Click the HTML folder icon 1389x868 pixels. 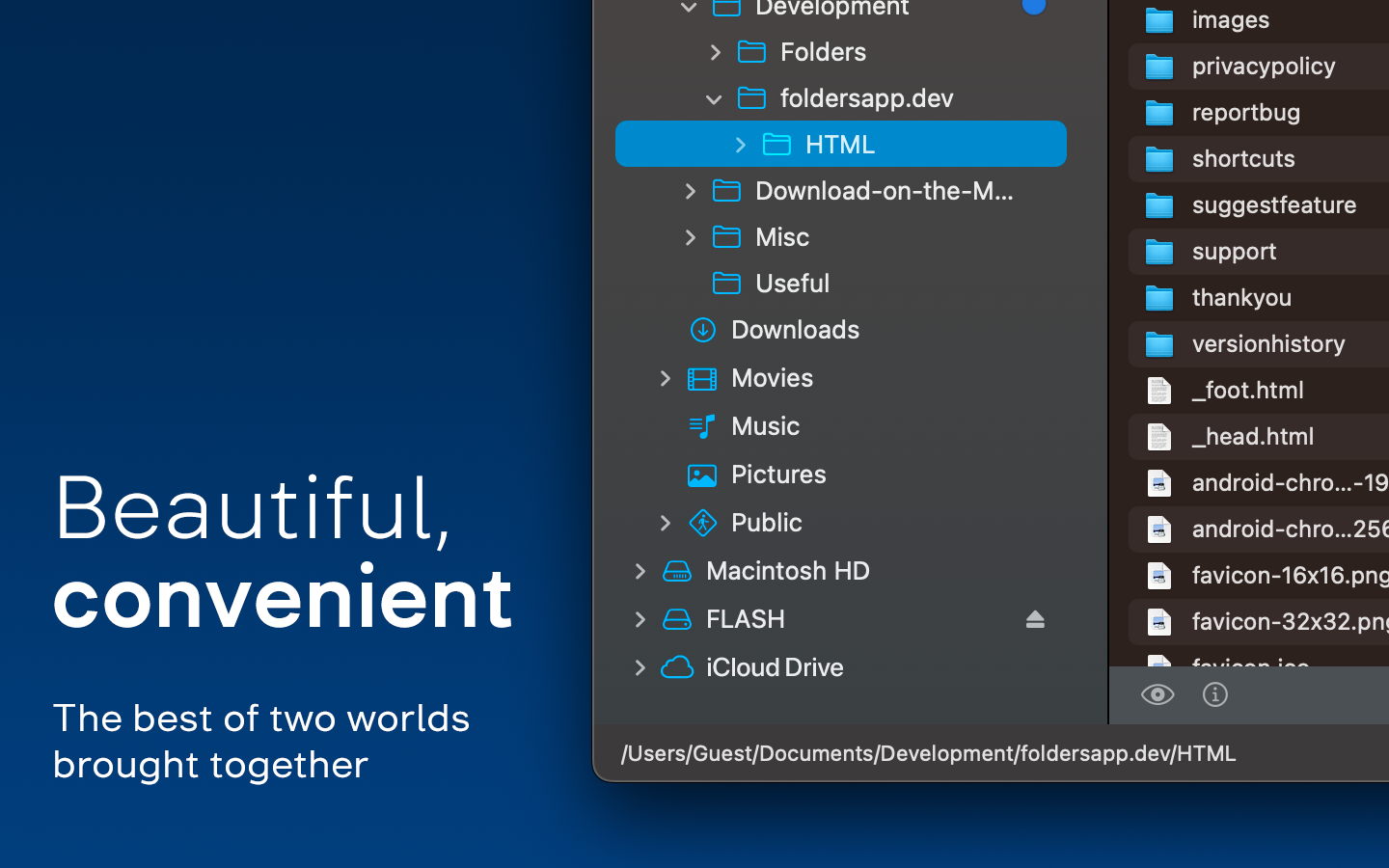tap(776, 144)
